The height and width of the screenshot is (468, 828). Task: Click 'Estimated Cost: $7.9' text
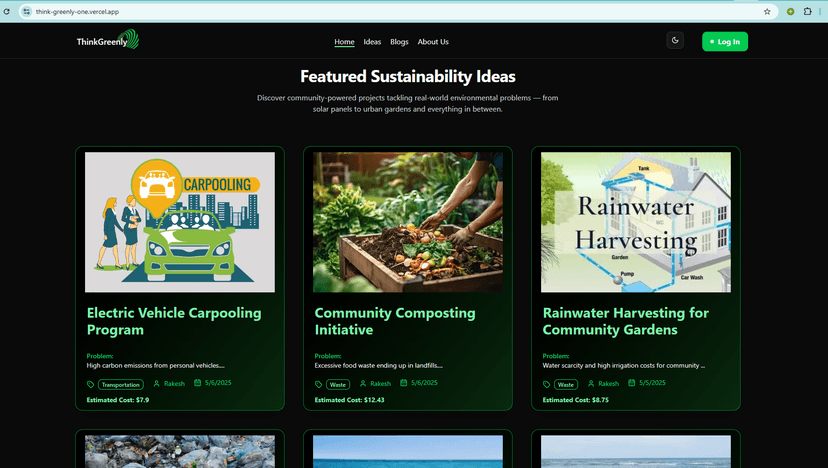click(x=118, y=400)
